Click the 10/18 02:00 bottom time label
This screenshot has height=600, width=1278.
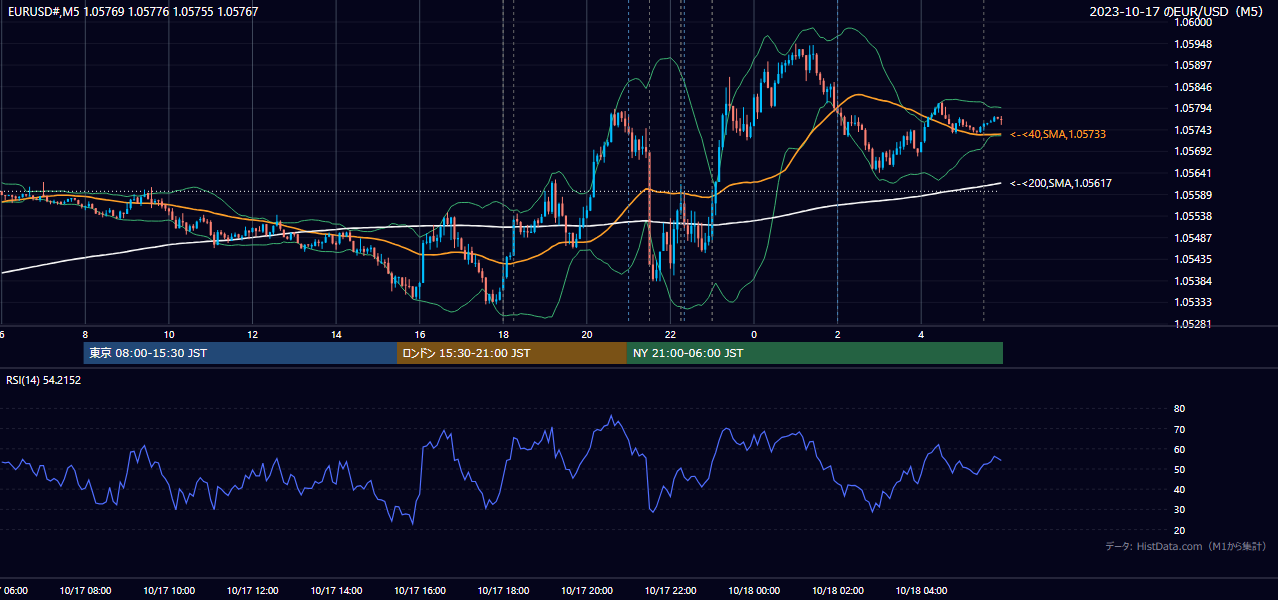(x=838, y=591)
